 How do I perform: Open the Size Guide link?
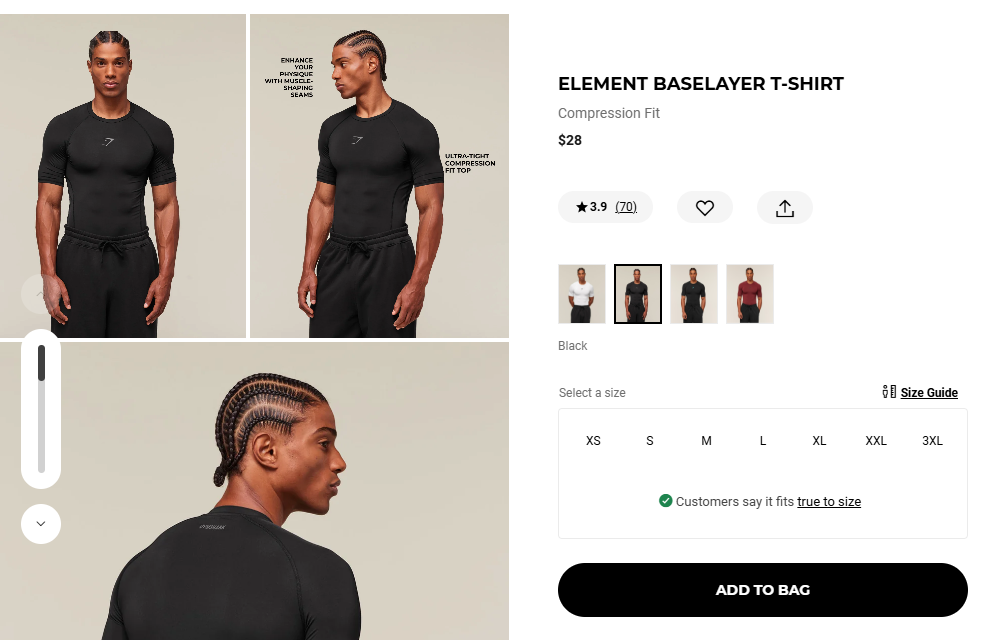tap(929, 393)
